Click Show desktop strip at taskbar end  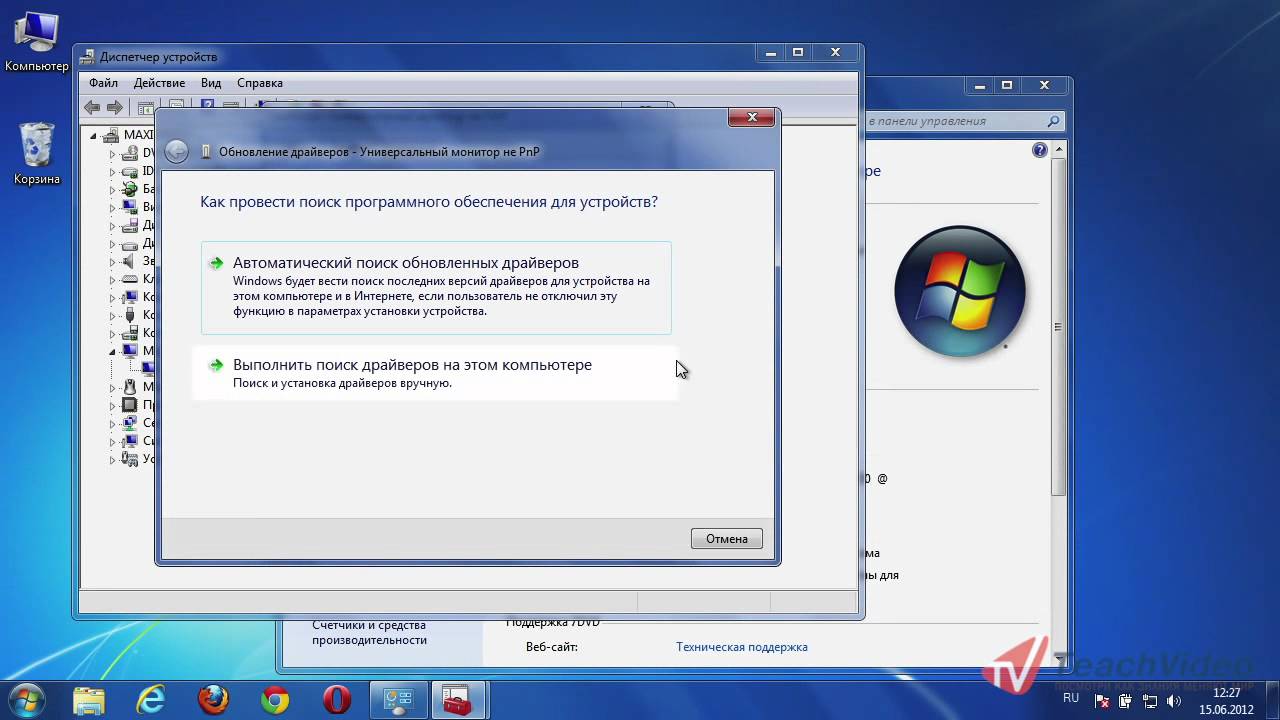(x=1272, y=700)
